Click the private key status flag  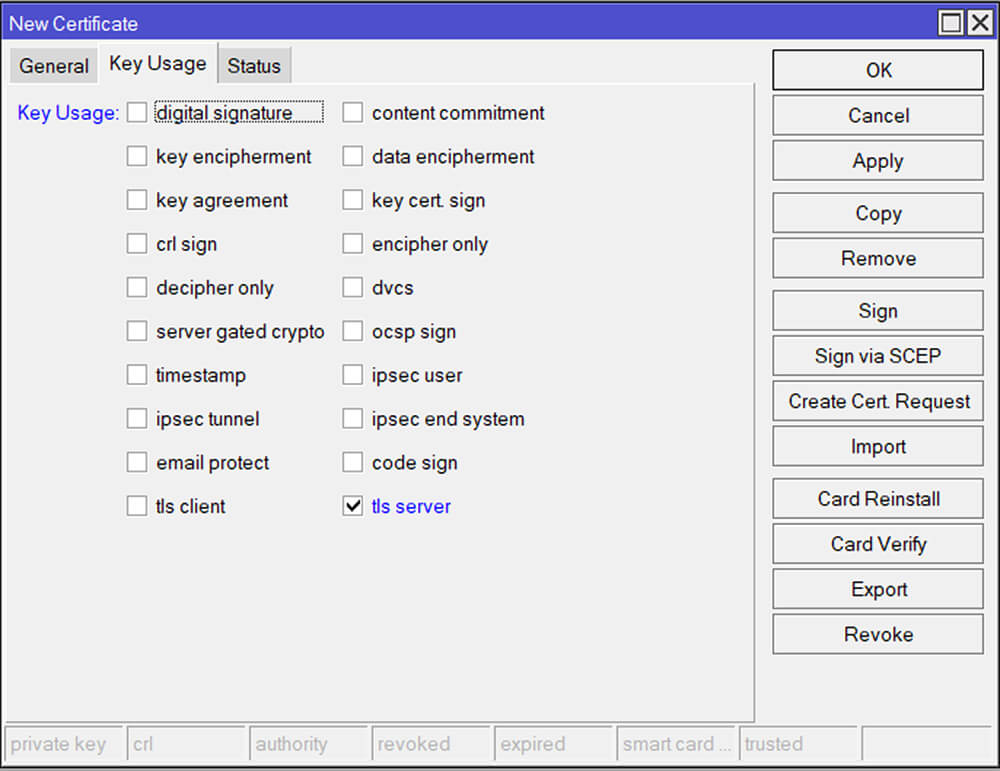(64, 744)
